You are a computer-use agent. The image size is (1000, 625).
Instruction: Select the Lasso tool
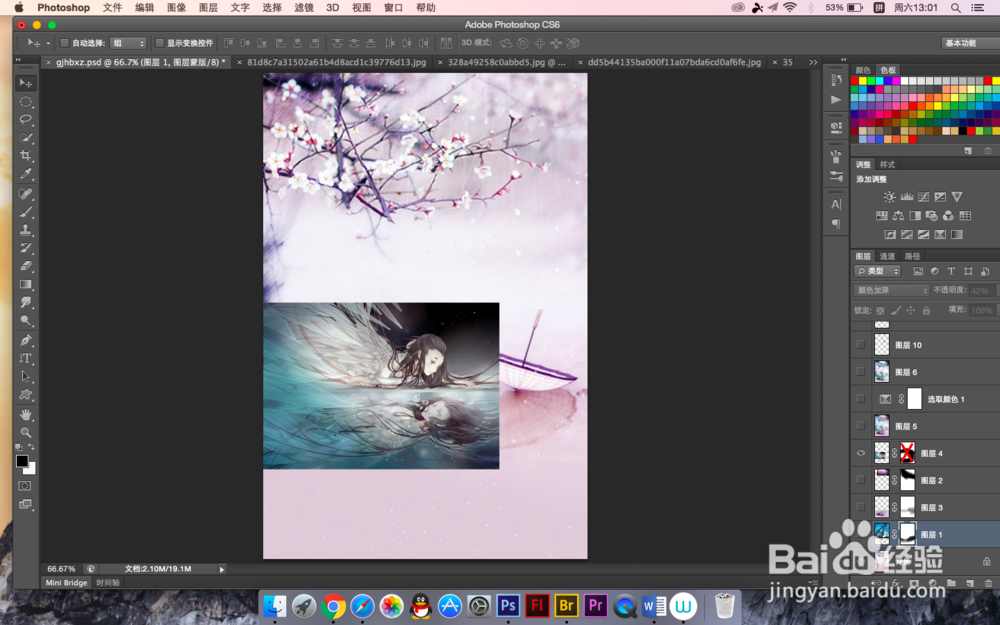pos(26,119)
